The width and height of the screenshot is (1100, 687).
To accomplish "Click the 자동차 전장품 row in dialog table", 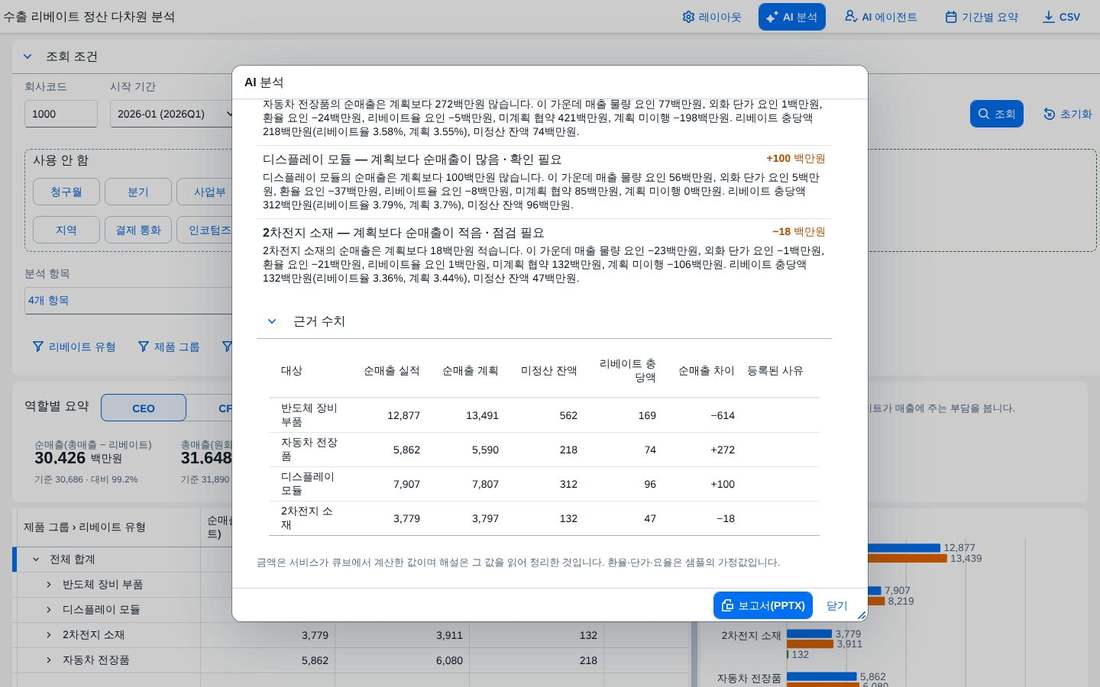I will click(544, 449).
